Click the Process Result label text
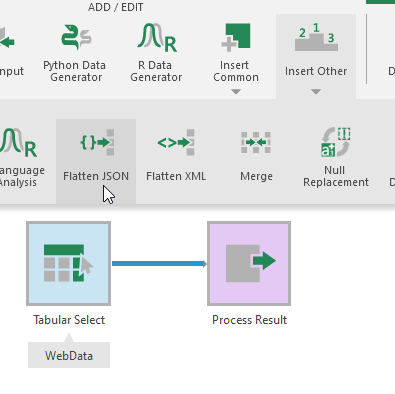Screen dimensions: 395x394 coord(249,320)
